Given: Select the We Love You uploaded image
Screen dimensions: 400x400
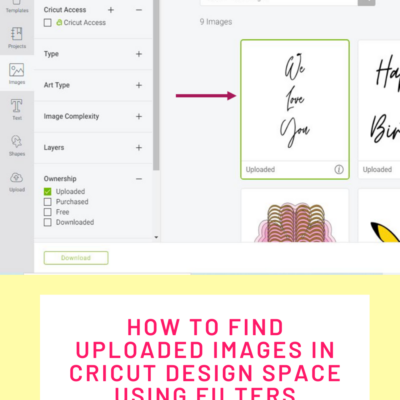Looking at the screenshot, I should tap(295, 109).
